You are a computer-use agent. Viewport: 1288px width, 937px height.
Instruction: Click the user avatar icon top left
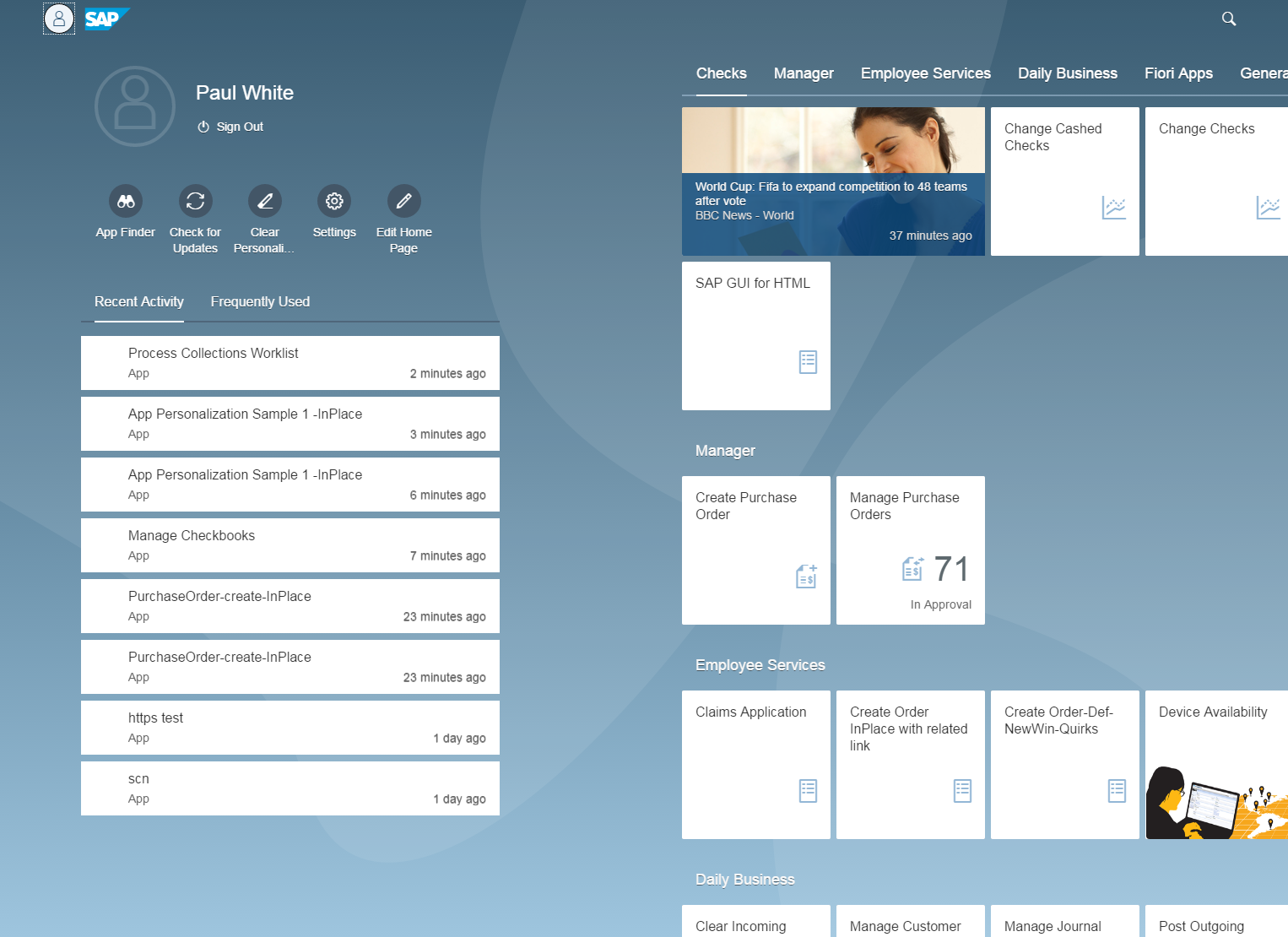pos(58,18)
